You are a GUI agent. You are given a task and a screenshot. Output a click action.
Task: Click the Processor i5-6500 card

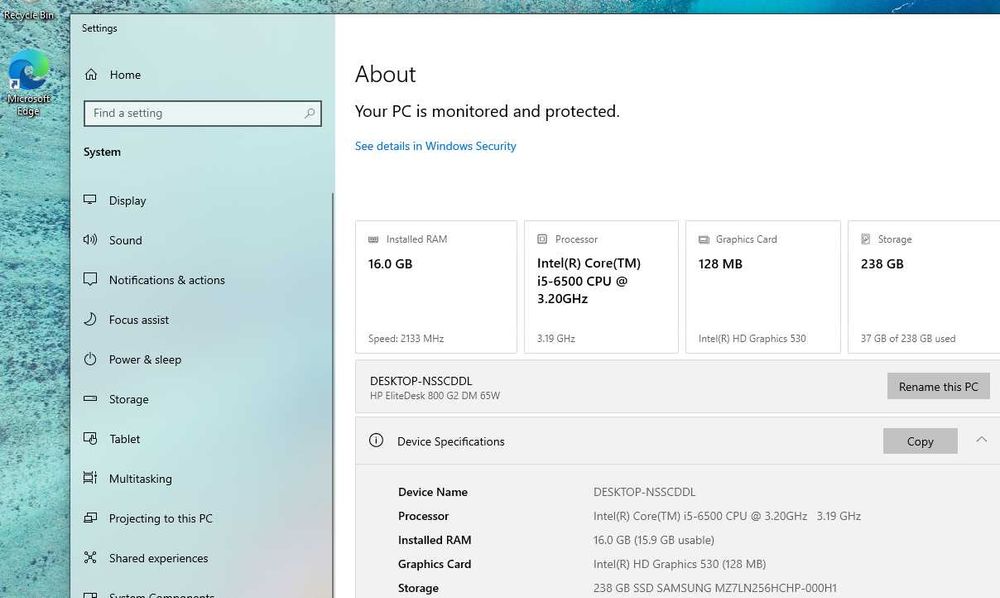click(x=601, y=287)
